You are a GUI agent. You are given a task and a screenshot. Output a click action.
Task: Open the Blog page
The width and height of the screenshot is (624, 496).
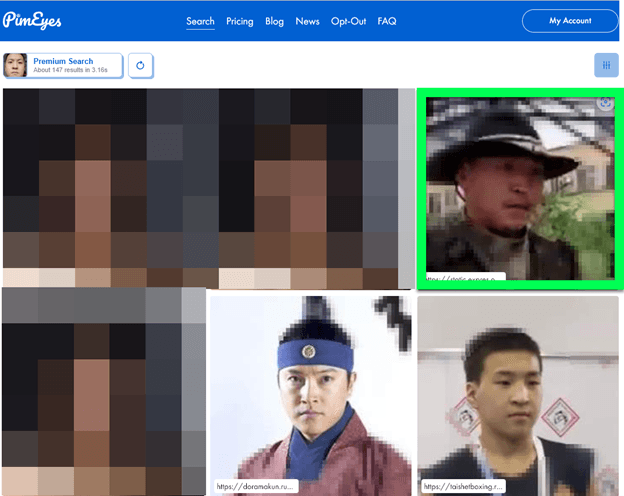[x=274, y=21]
